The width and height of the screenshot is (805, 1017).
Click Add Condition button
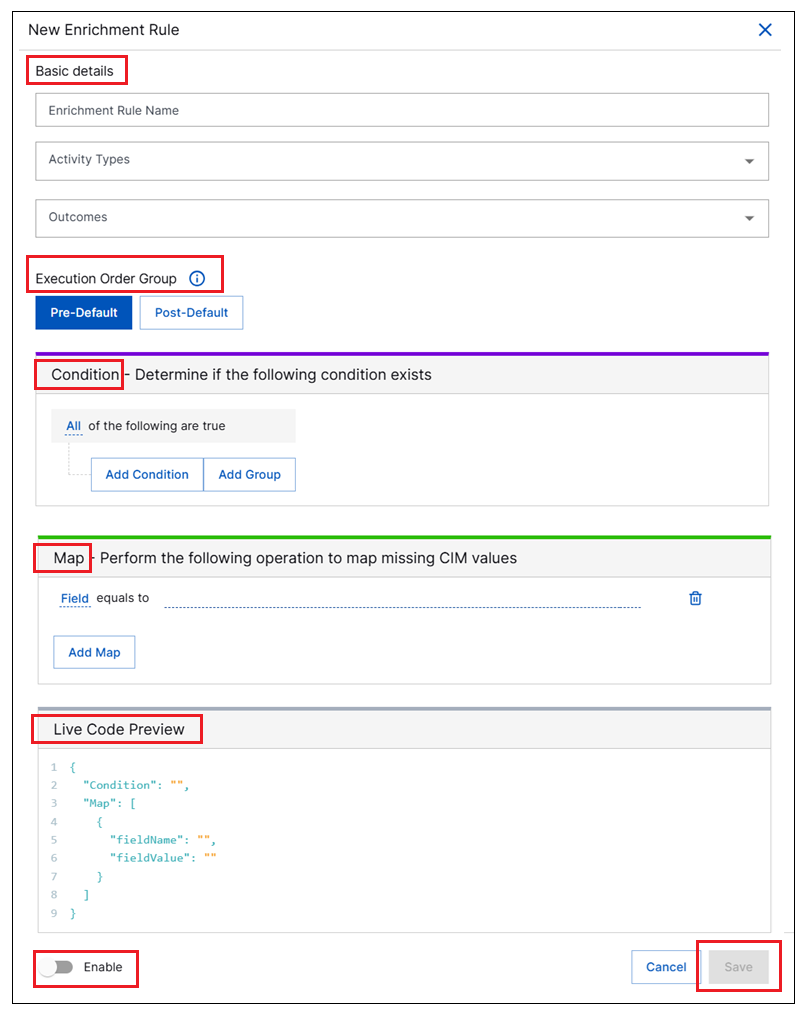coord(147,475)
